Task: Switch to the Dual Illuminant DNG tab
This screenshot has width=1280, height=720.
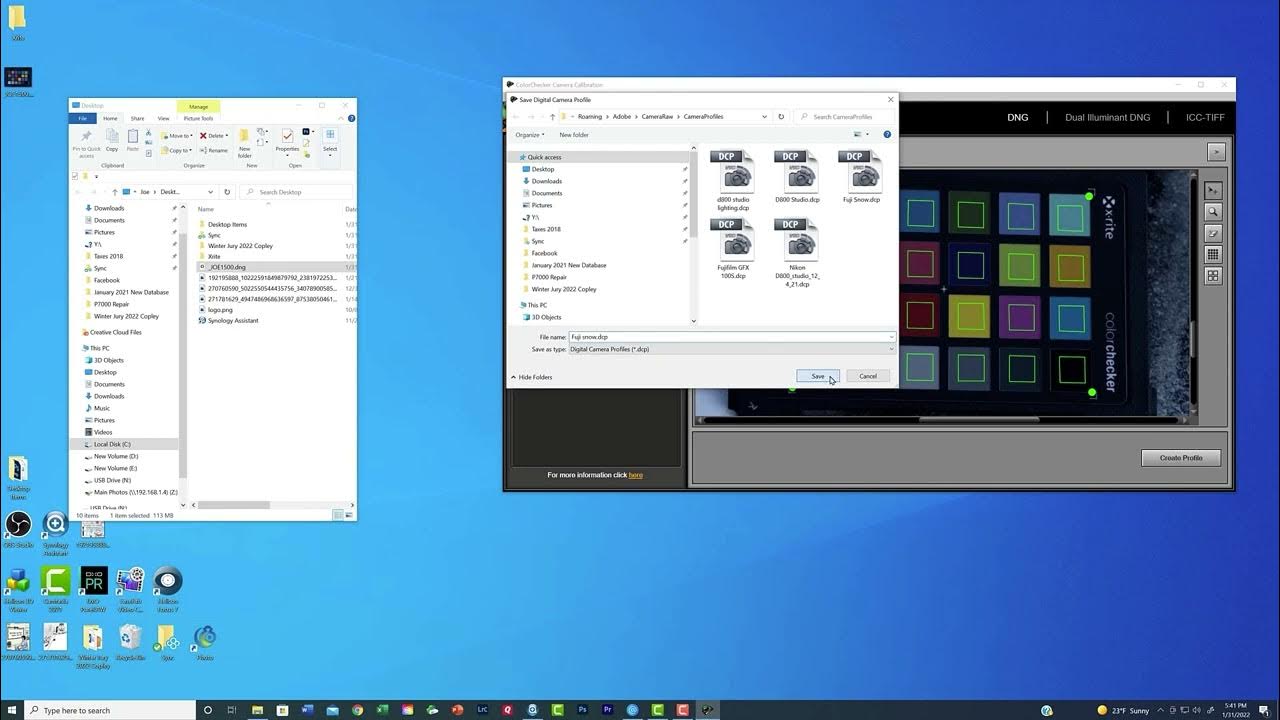Action: (1107, 117)
